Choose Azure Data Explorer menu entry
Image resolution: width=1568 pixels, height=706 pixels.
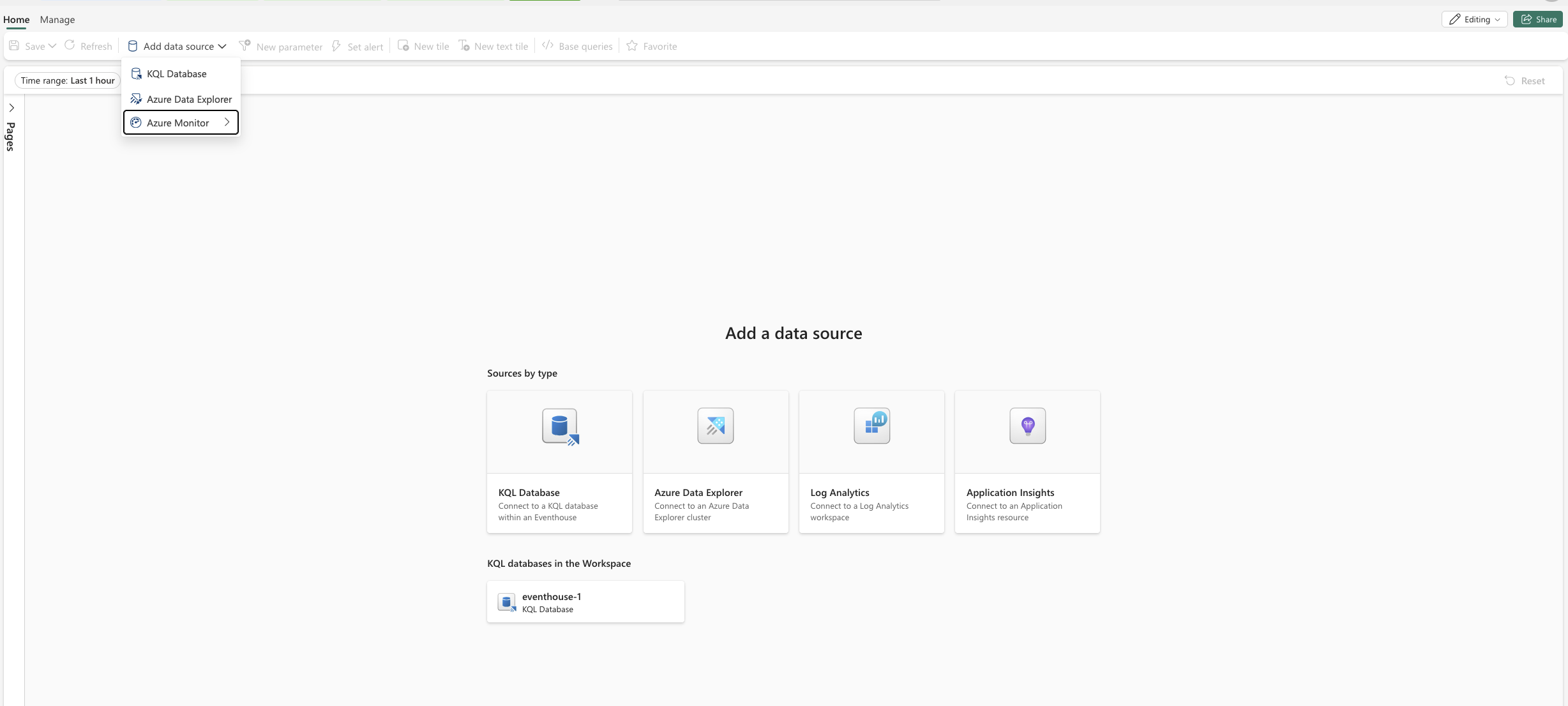click(189, 100)
